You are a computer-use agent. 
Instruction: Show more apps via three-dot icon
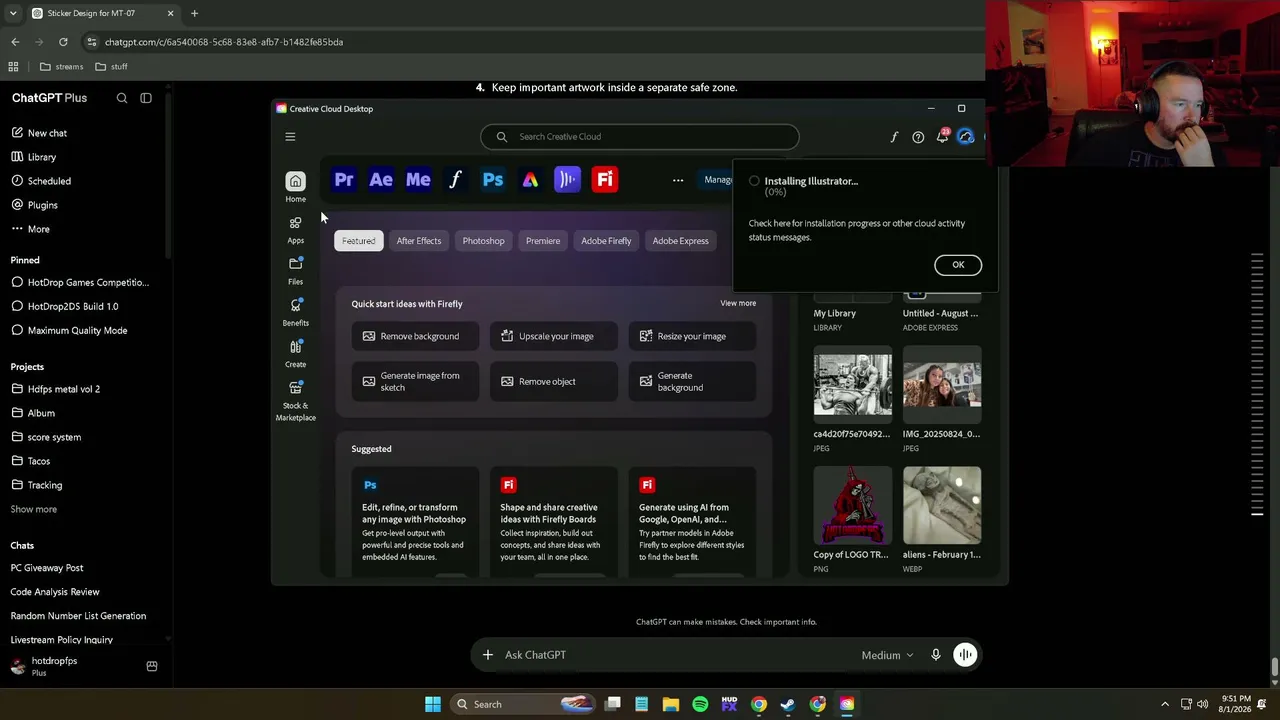tap(678, 180)
